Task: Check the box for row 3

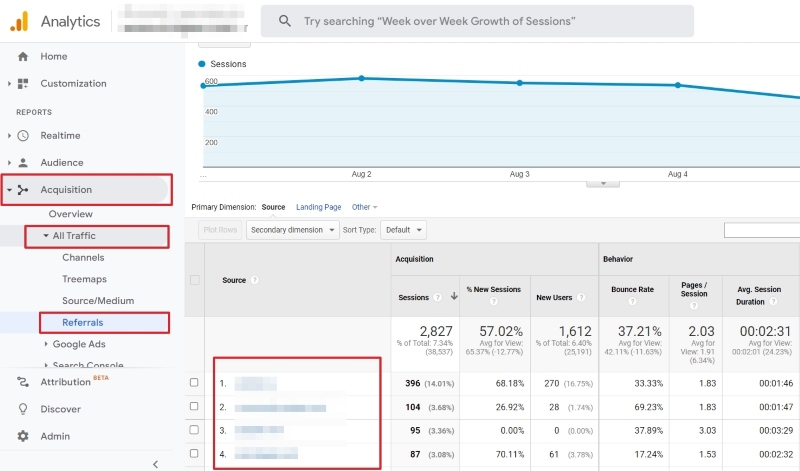Action: [194, 430]
